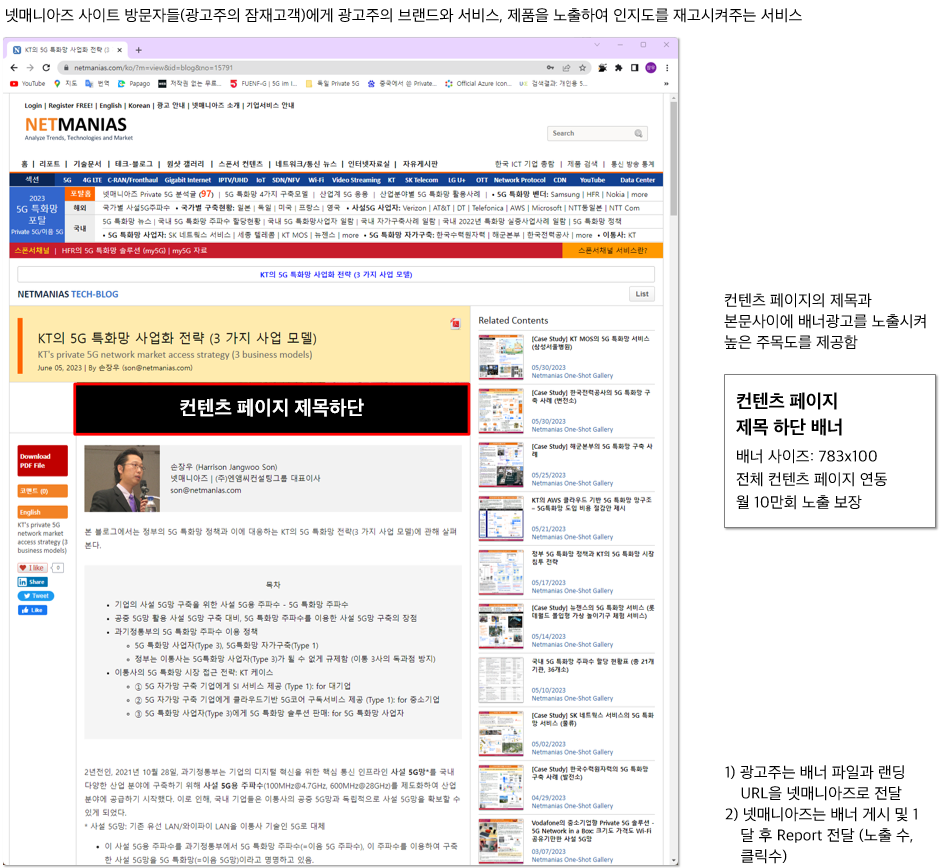This screenshot has height=868, width=940.
Task: Select the Video Streaming section tab
Action: coord(356,180)
